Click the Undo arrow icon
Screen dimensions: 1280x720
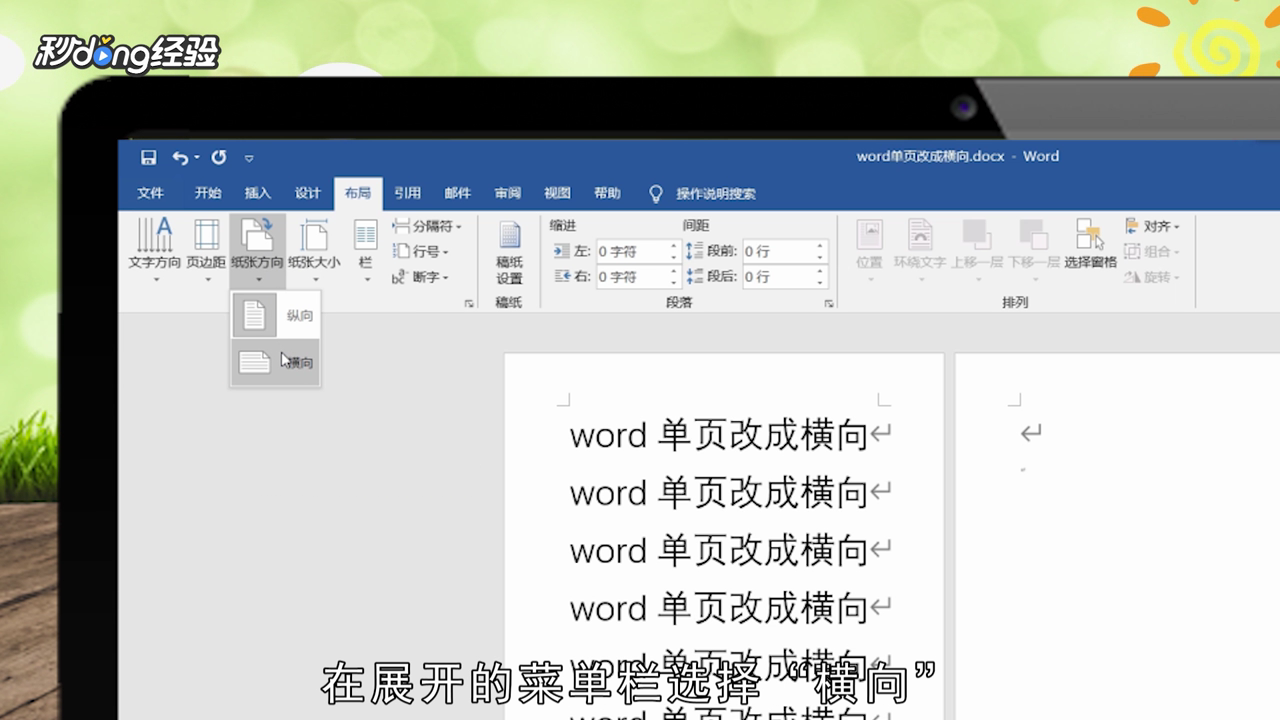[180, 157]
